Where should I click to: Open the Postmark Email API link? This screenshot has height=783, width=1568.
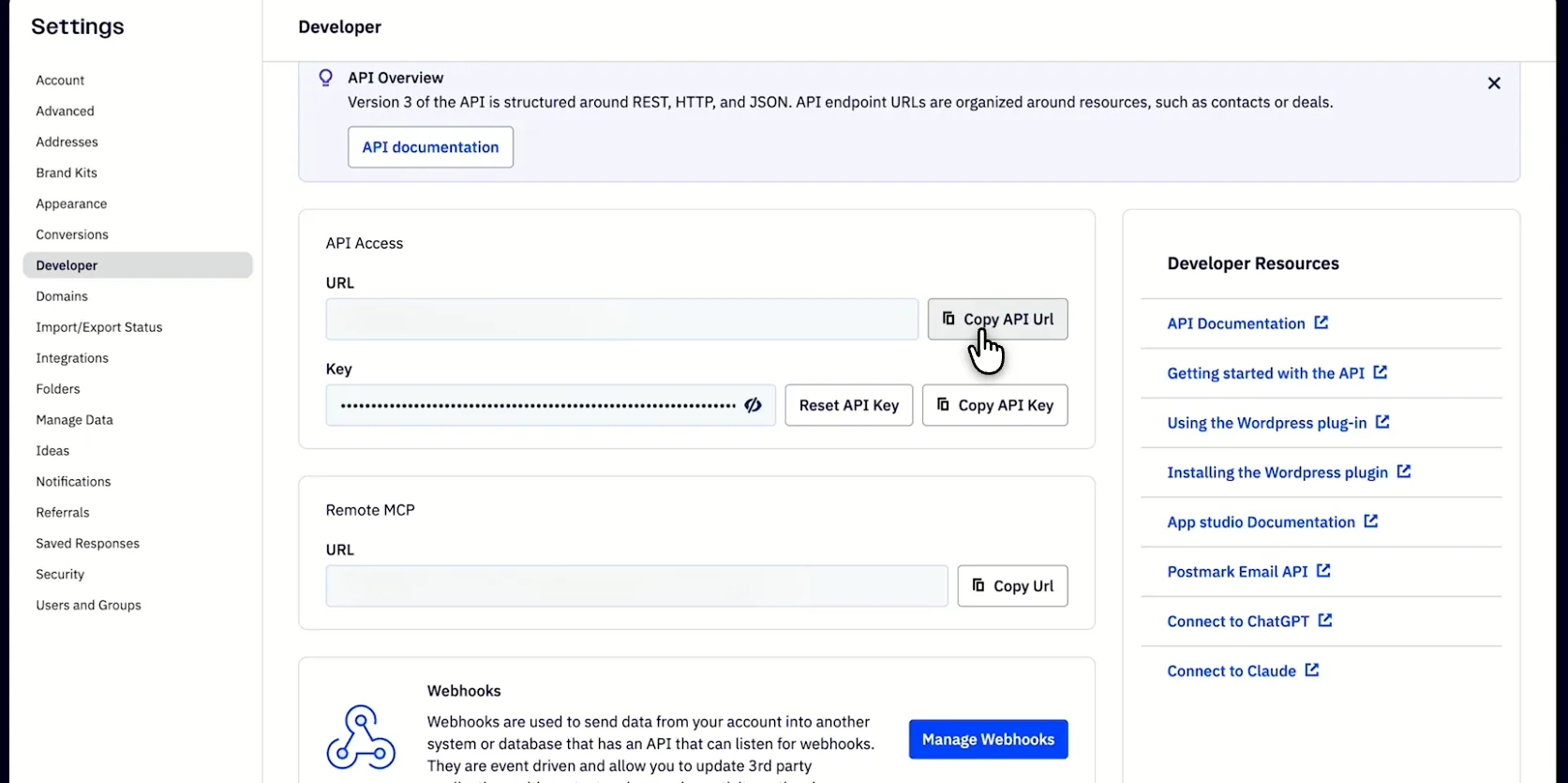(x=1237, y=572)
